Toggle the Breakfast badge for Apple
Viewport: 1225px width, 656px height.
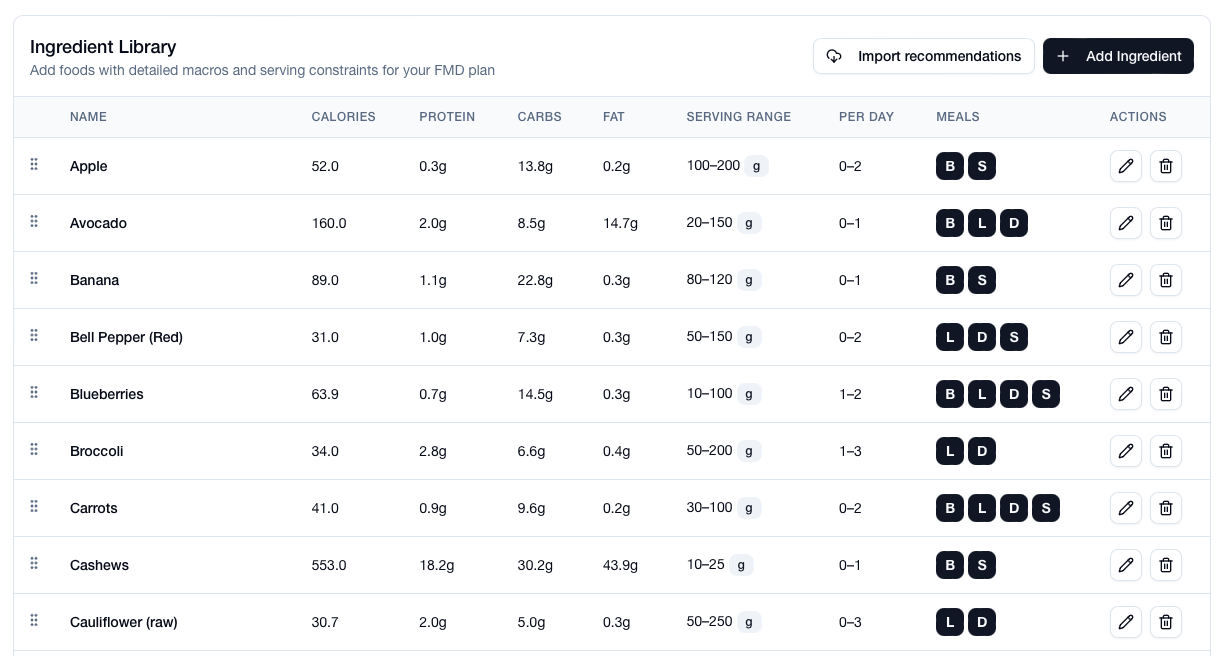[950, 166]
